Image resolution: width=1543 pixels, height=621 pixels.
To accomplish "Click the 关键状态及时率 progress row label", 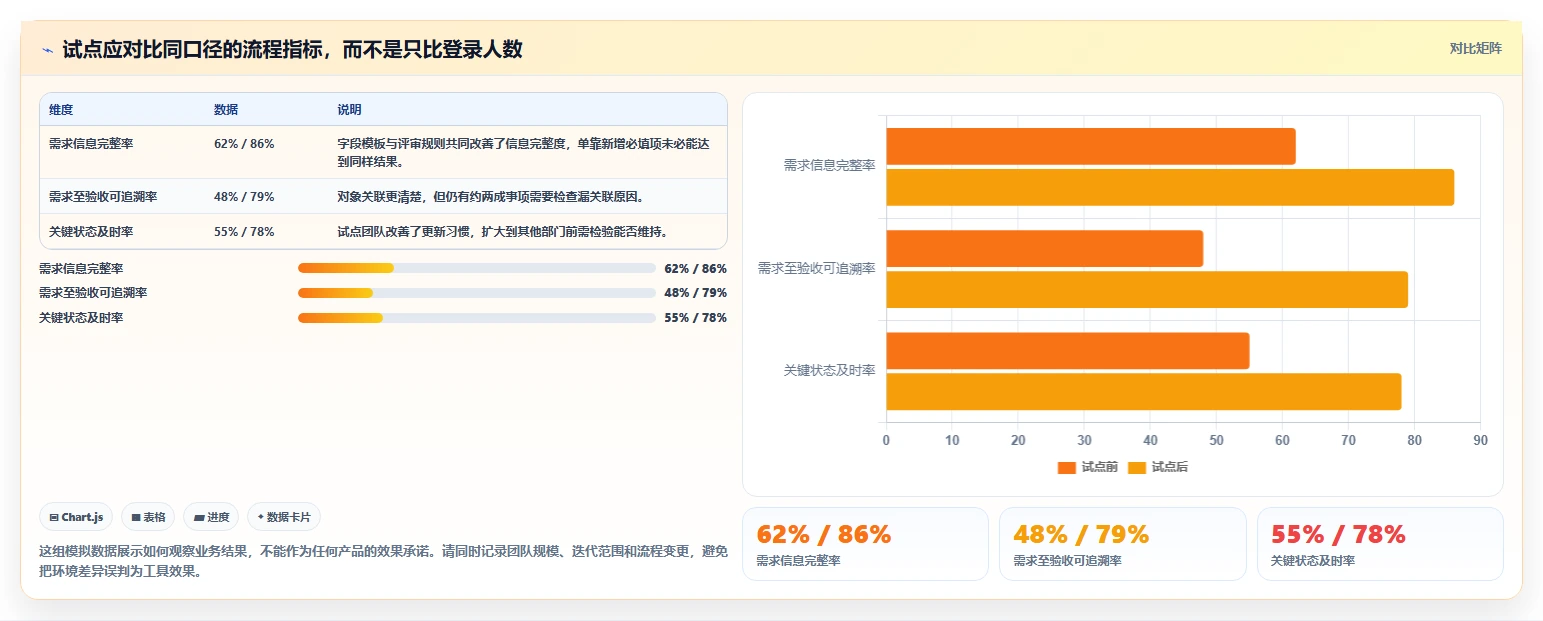I will coord(81,318).
